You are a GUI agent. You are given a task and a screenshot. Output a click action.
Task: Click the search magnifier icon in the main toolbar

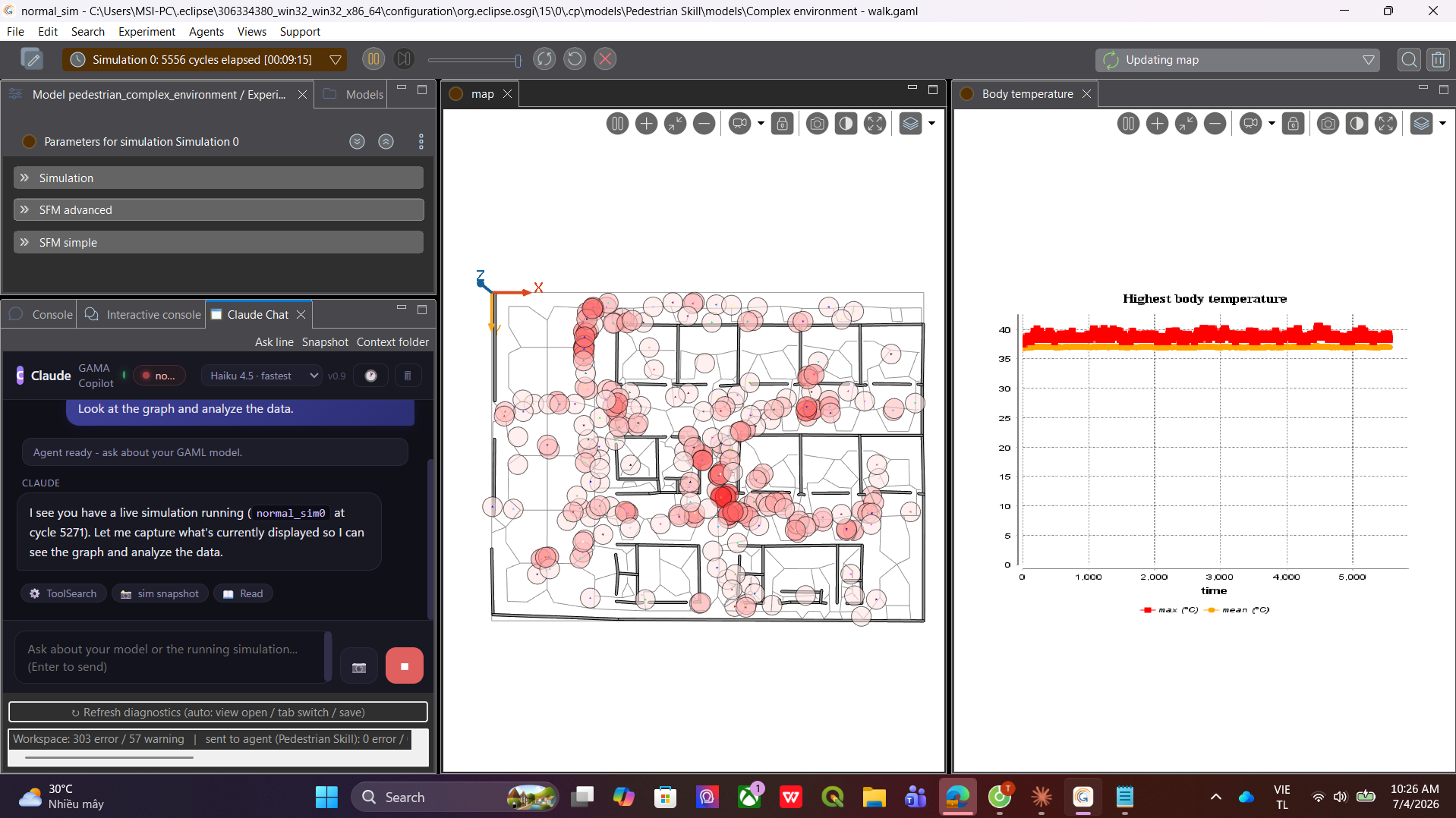tap(1409, 60)
